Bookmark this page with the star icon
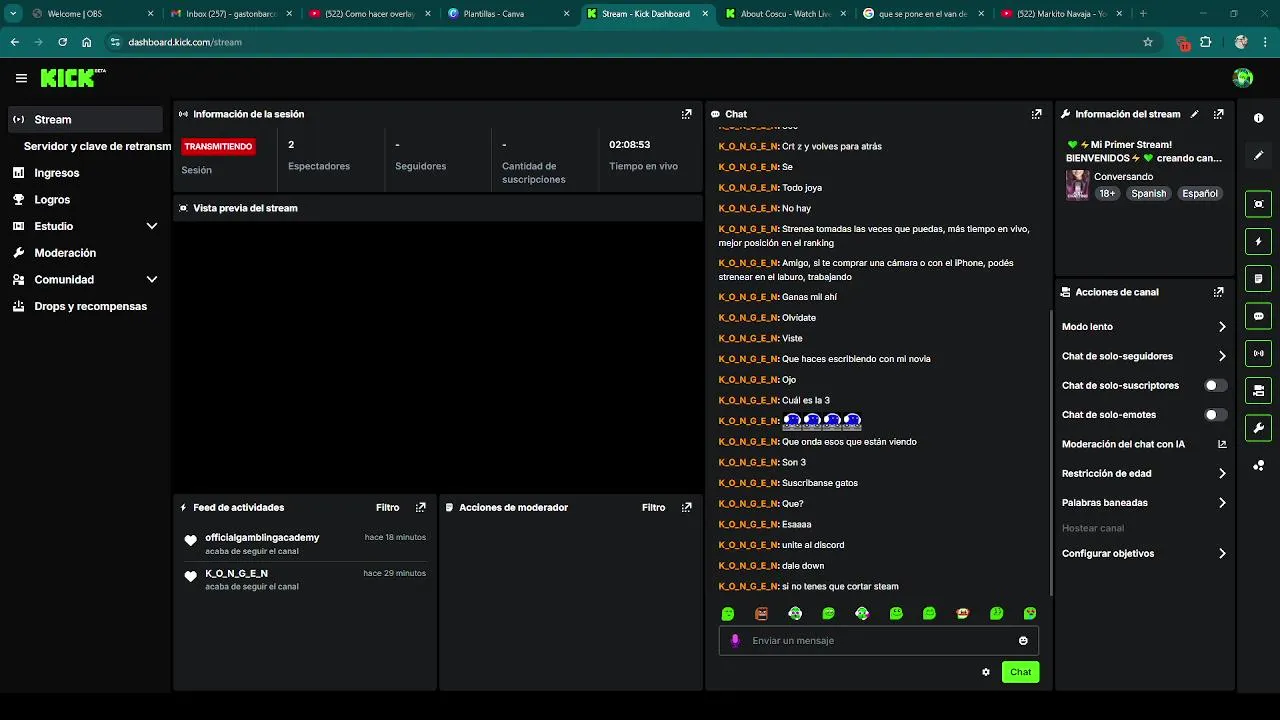The height and width of the screenshot is (720, 1280). pyautogui.click(x=1148, y=42)
